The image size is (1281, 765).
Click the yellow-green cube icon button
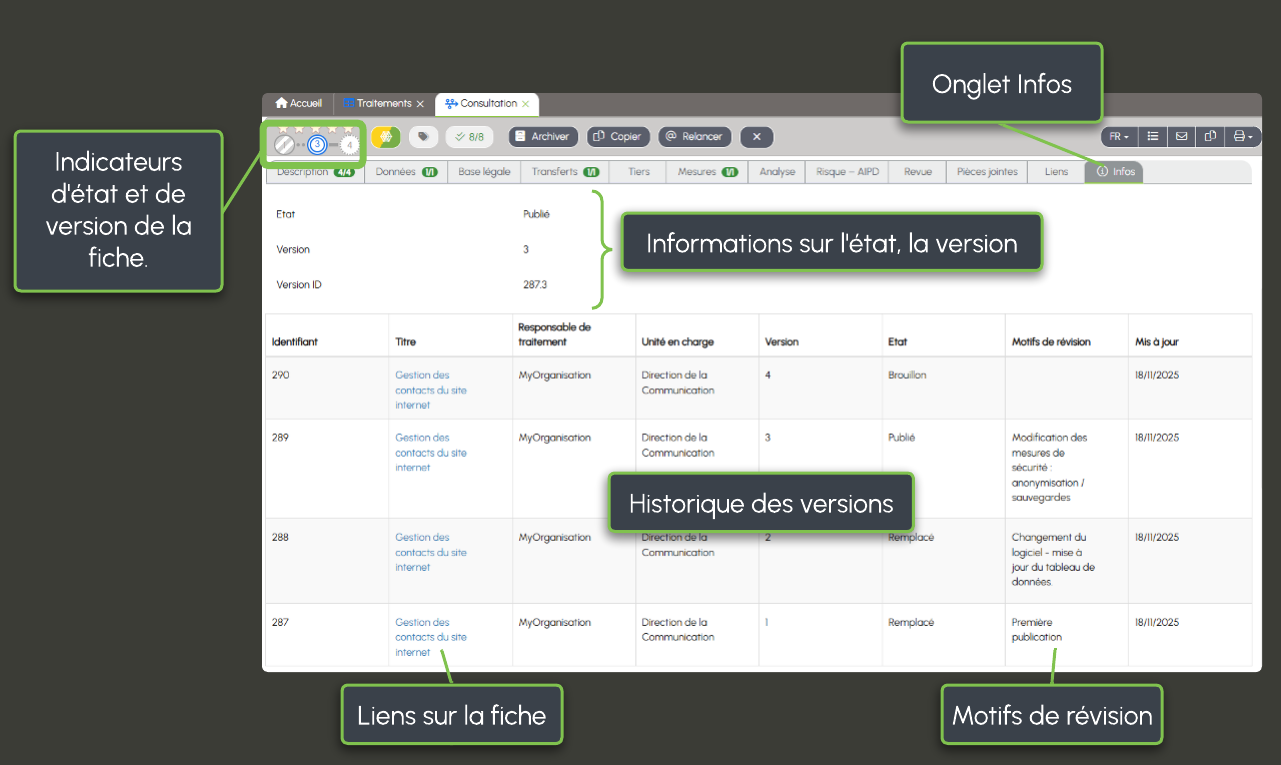[386, 137]
